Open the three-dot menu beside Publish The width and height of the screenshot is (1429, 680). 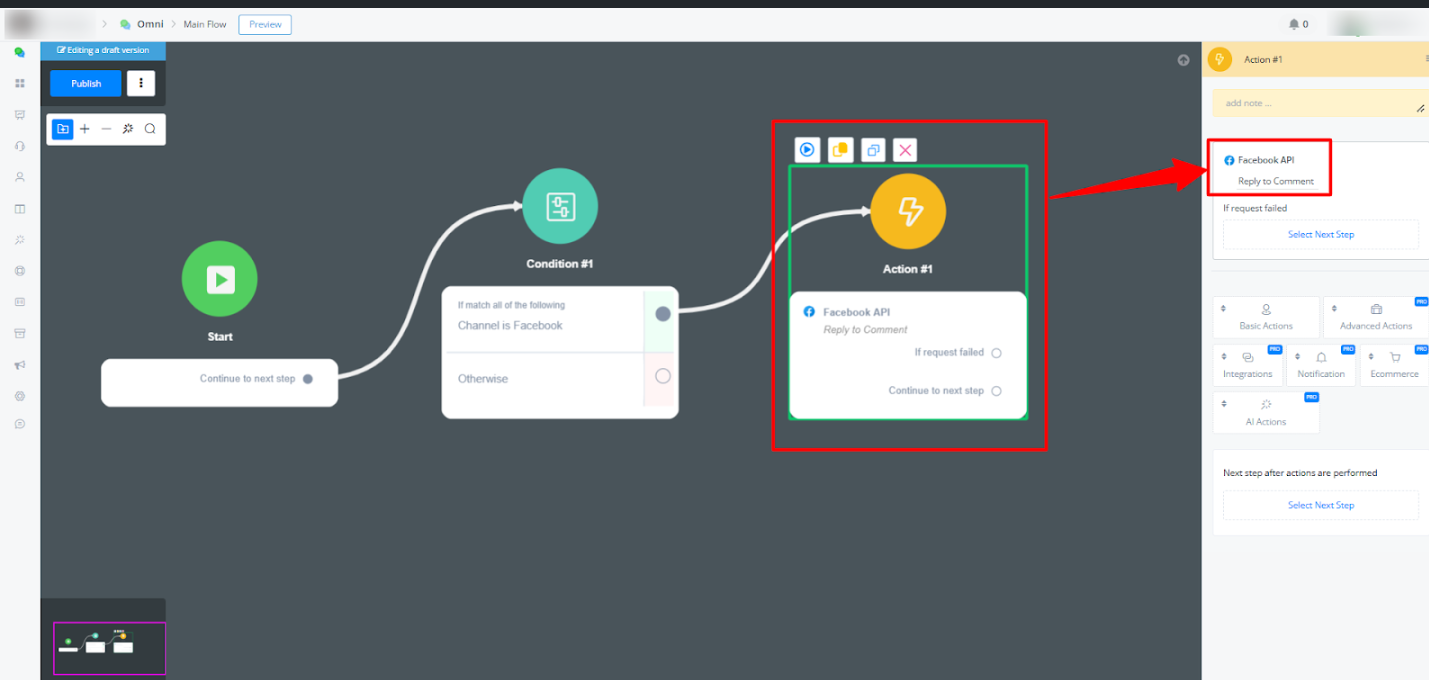pyautogui.click(x=141, y=83)
